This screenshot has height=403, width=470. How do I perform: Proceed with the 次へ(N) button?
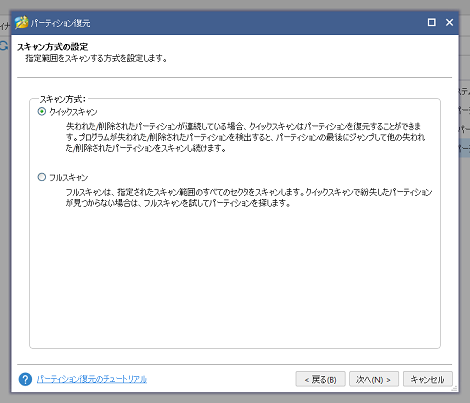tap(374, 379)
